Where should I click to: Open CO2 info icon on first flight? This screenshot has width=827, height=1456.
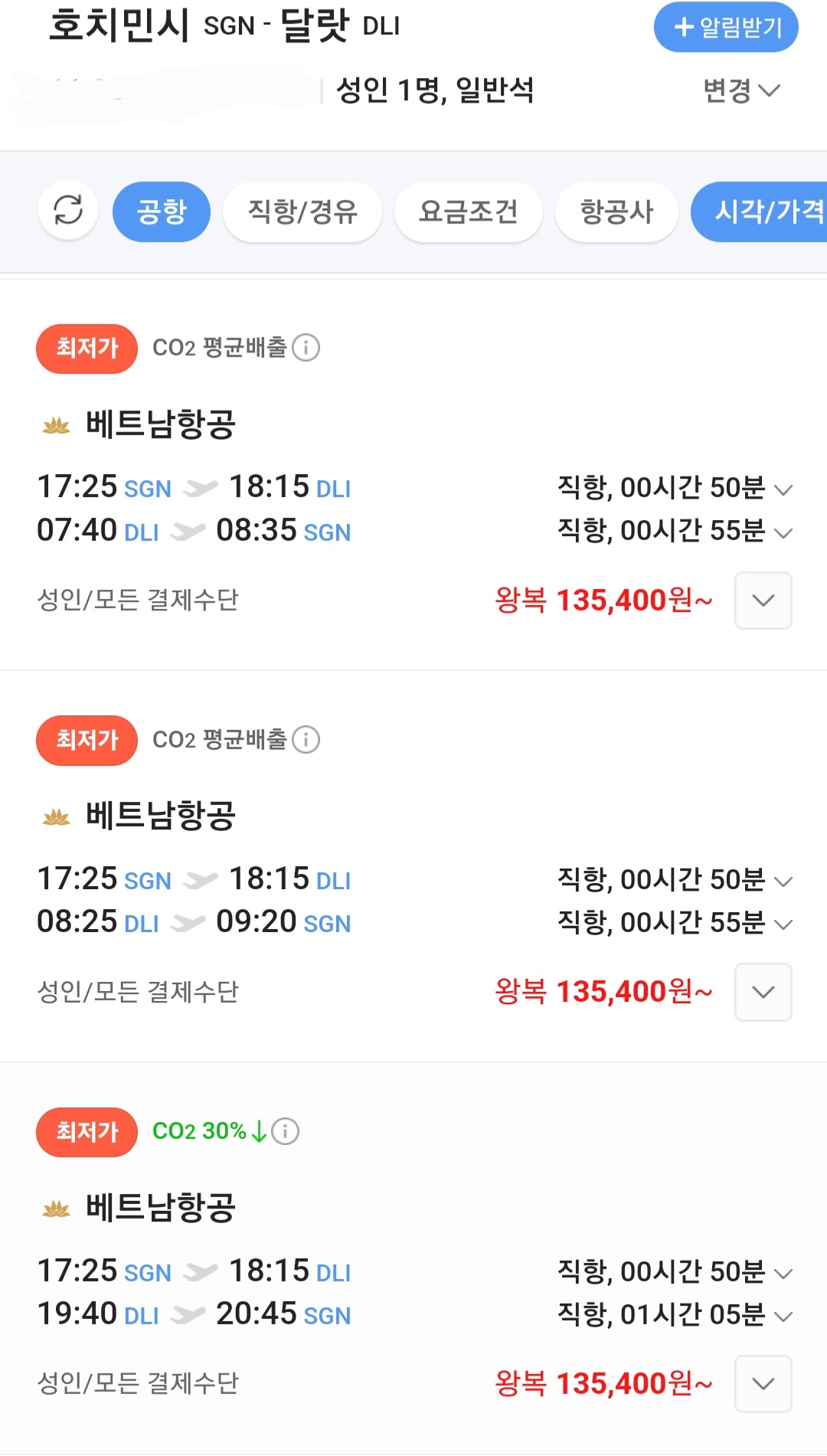click(306, 348)
